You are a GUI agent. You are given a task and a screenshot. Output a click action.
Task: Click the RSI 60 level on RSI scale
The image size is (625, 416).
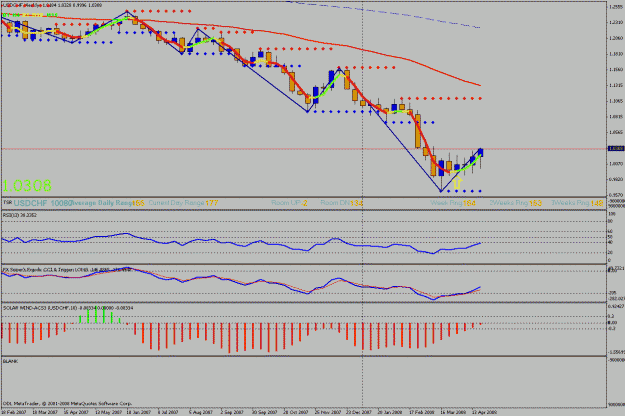[x=610, y=231]
